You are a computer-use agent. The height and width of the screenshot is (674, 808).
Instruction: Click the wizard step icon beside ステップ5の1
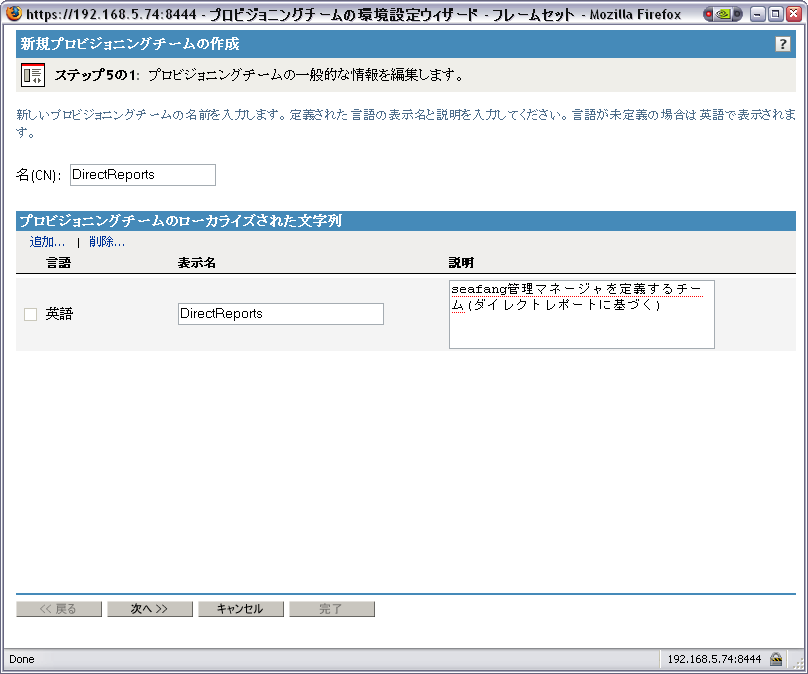[x=33, y=75]
